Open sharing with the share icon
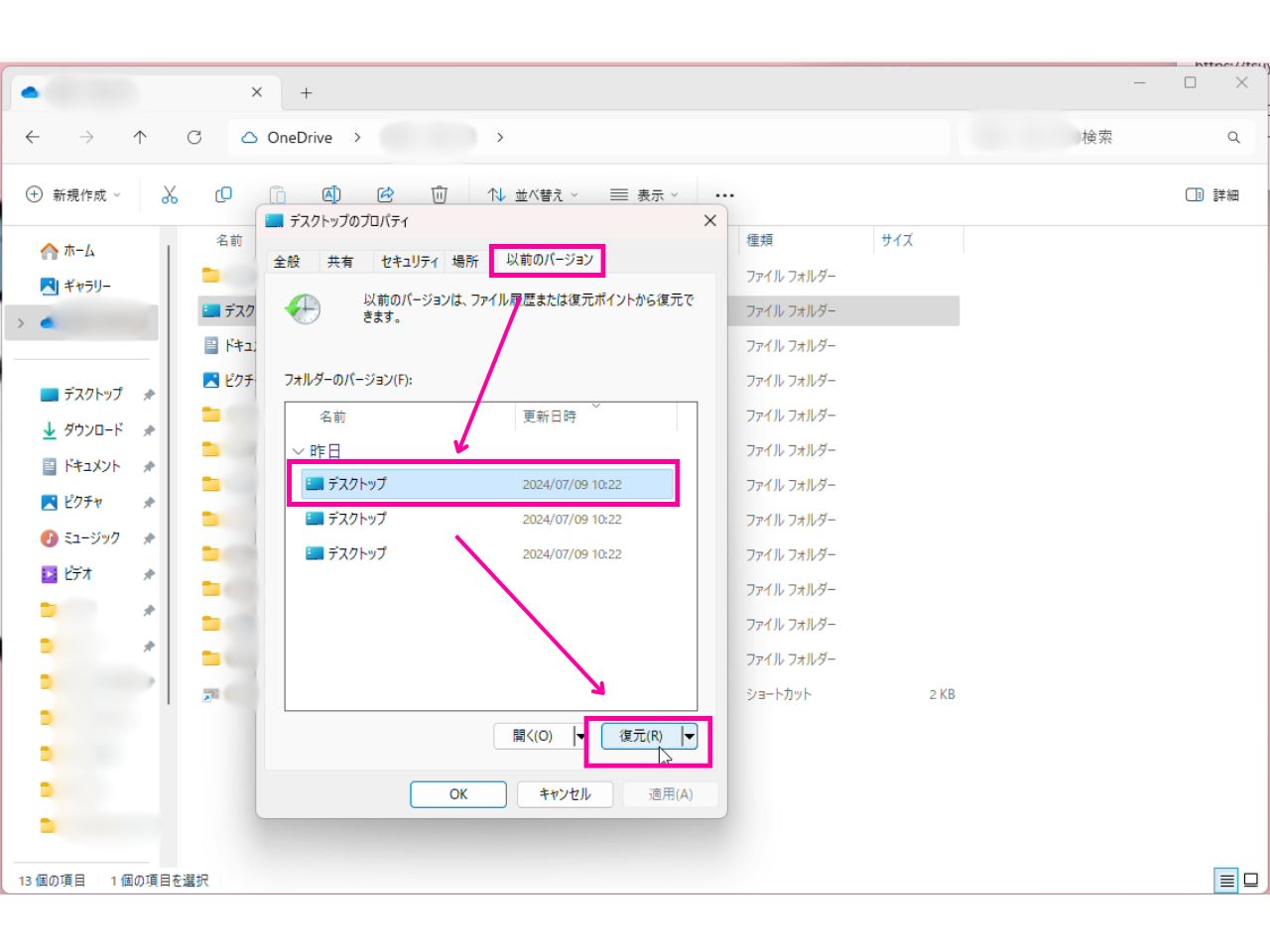 [386, 194]
